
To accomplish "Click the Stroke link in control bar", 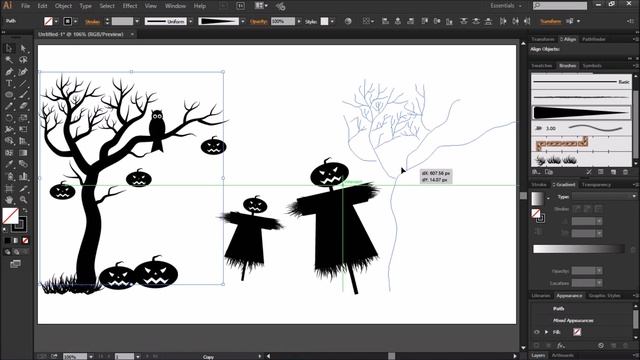I will click(93, 22).
